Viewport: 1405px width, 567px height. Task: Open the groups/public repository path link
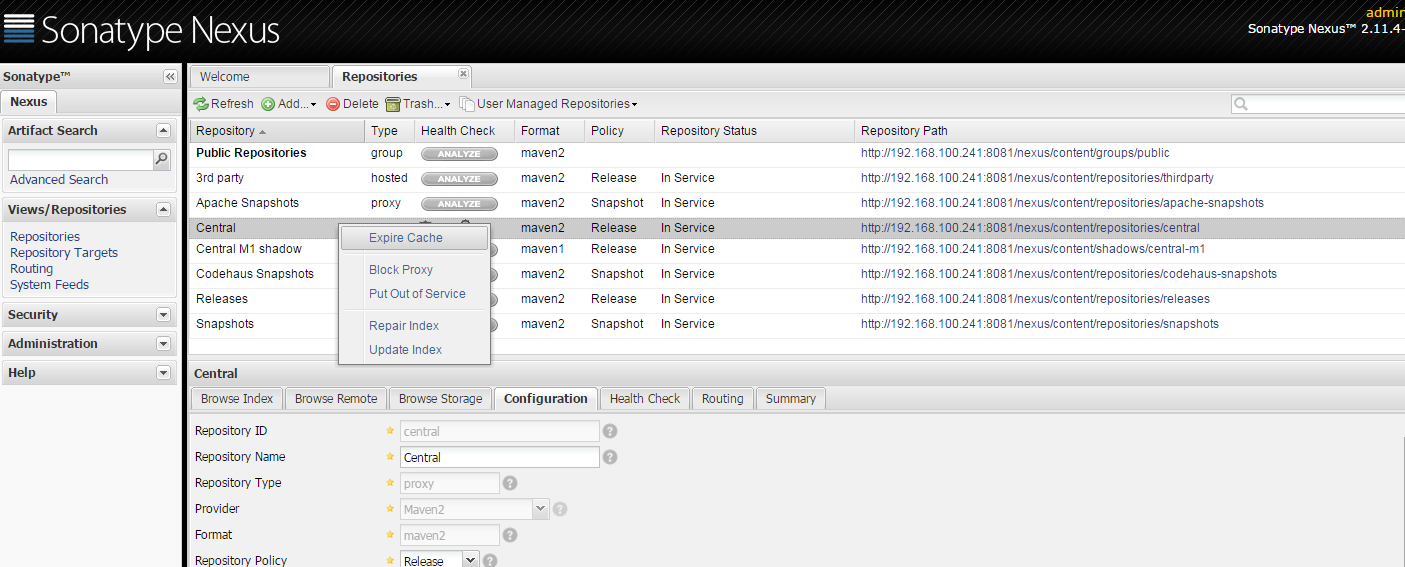pyautogui.click(x=1015, y=154)
